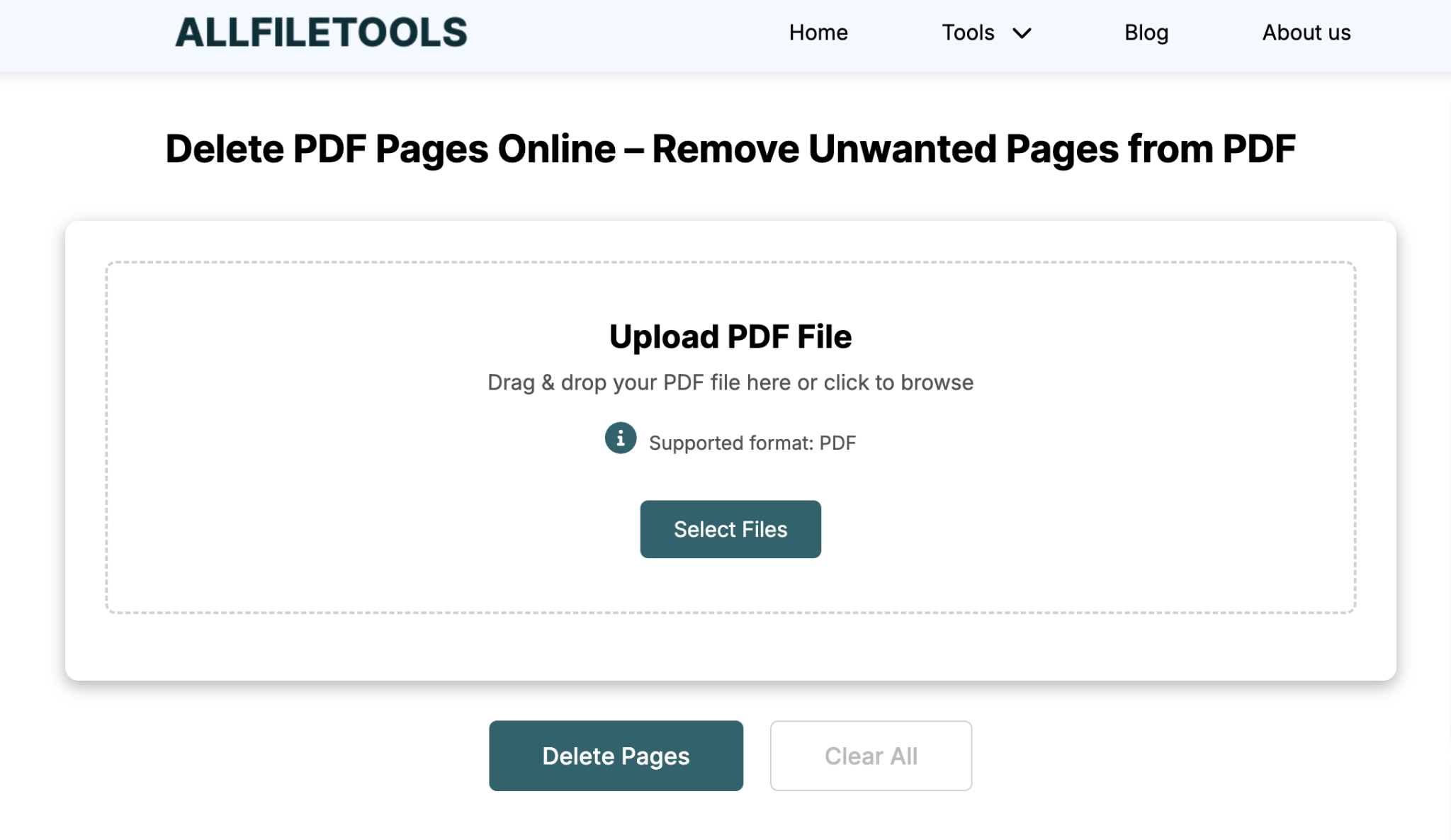This screenshot has height=840, width=1451.
Task: Click the Supported format: PDF text
Action: click(752, 443)
